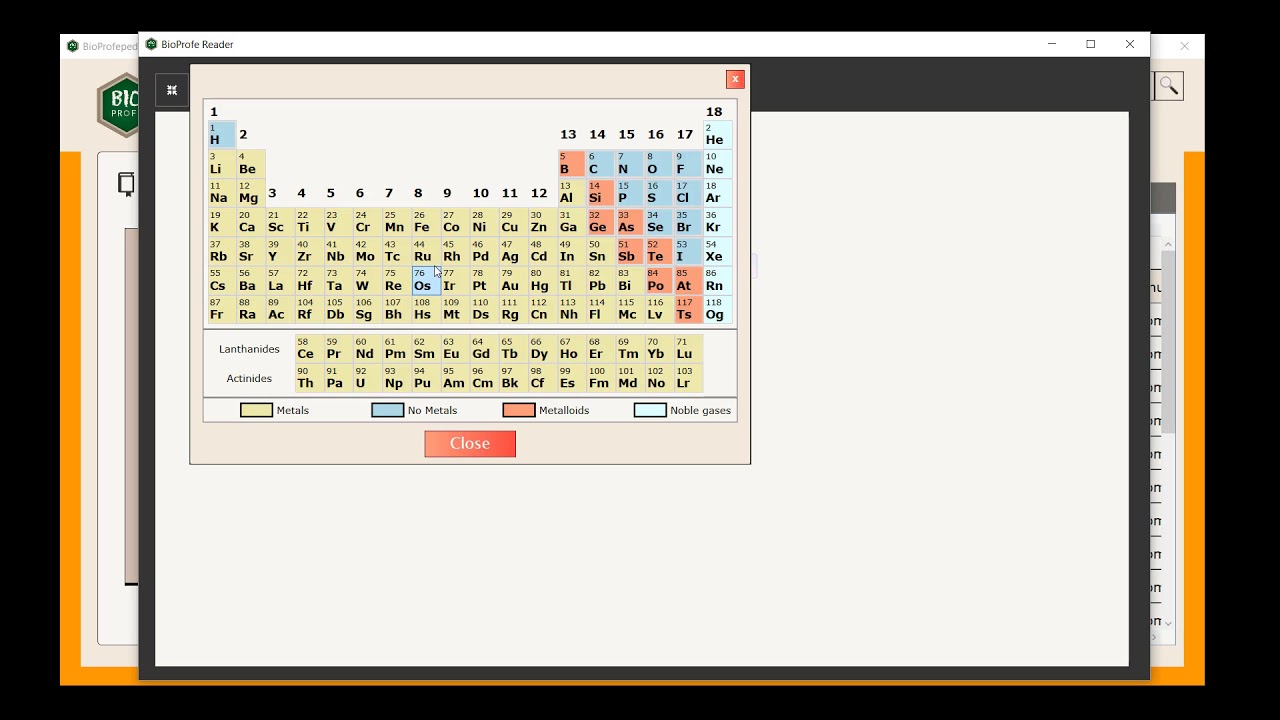The height and width of the screenshot is (720, 1280).
Task: Click the Noble gases legend swatch
Action: pyautogui.click(x=650, y=410)
